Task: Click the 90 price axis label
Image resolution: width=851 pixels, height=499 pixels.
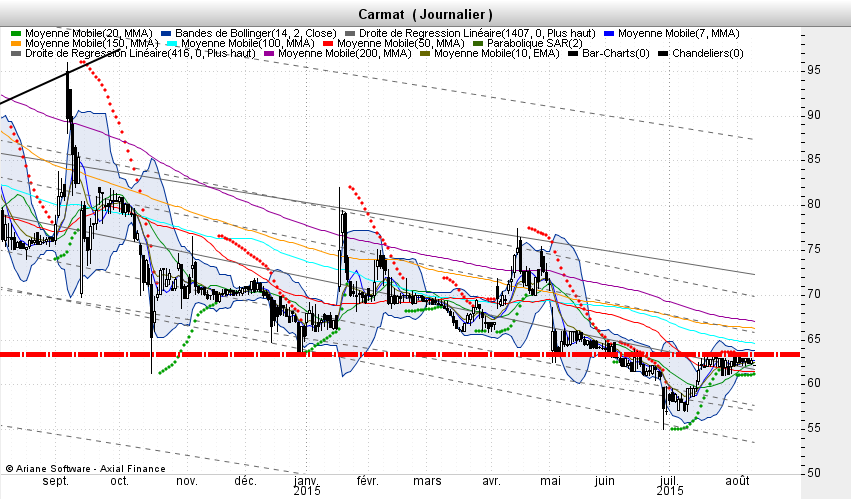Action: pos(814,115)
